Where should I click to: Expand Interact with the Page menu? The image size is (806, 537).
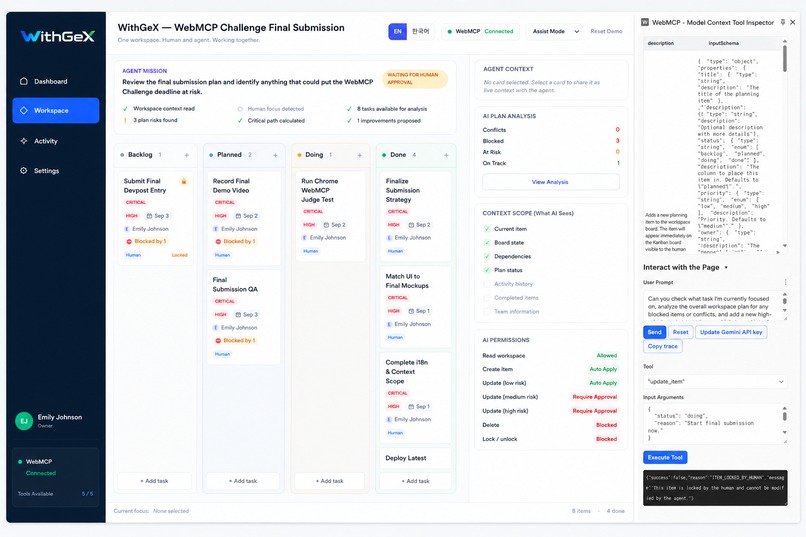point(726,268)
